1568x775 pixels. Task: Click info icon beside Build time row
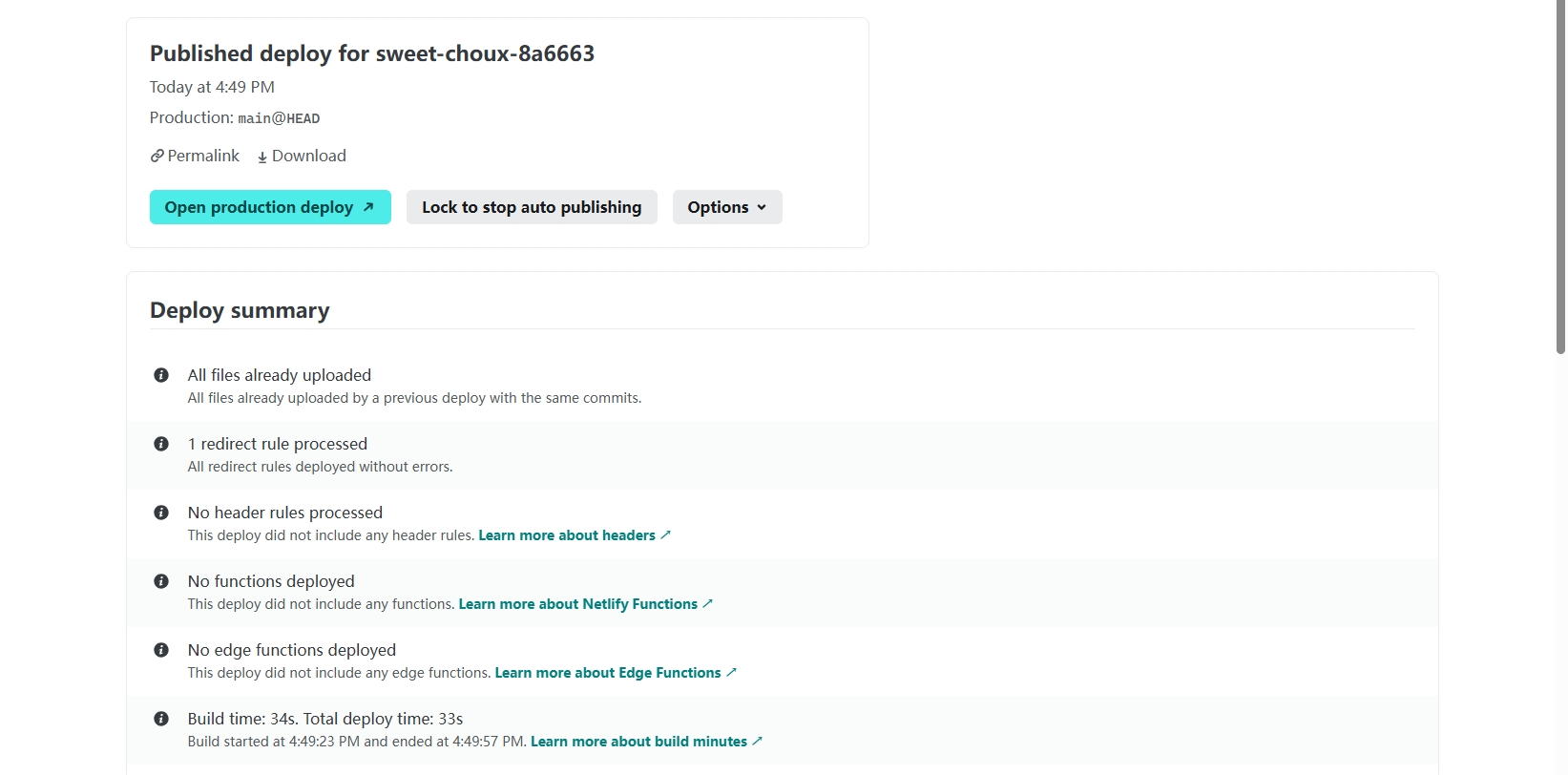point(161,719)
